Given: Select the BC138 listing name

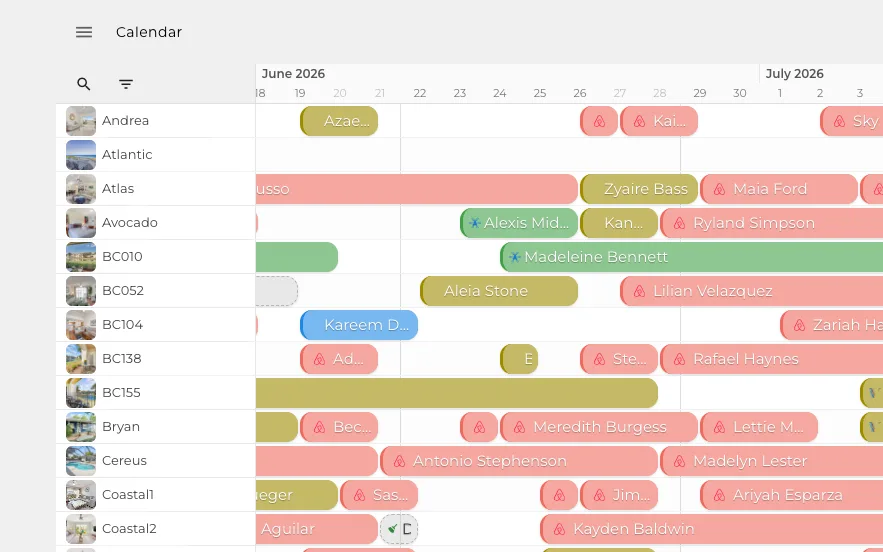Looking at the screenshot, I should coord(122,359).
